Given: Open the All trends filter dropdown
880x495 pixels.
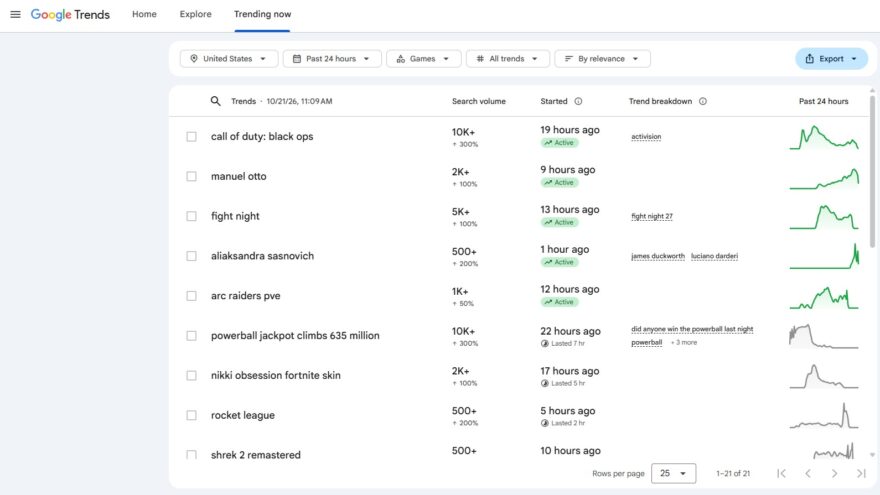Looking at the screenshot, I should pos(508,58).
